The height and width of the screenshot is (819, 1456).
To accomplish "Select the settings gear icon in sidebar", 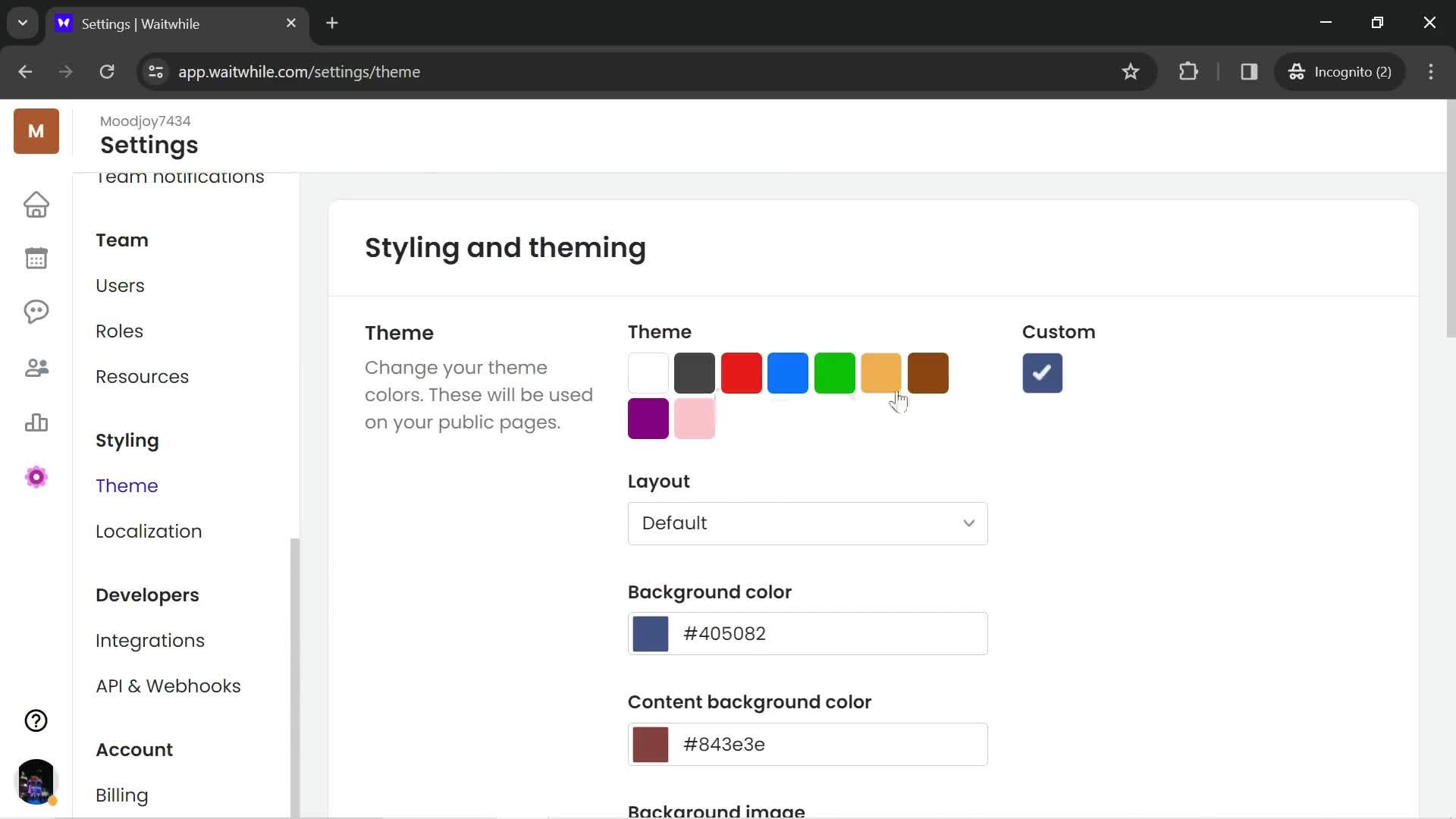I will point(35,477).
